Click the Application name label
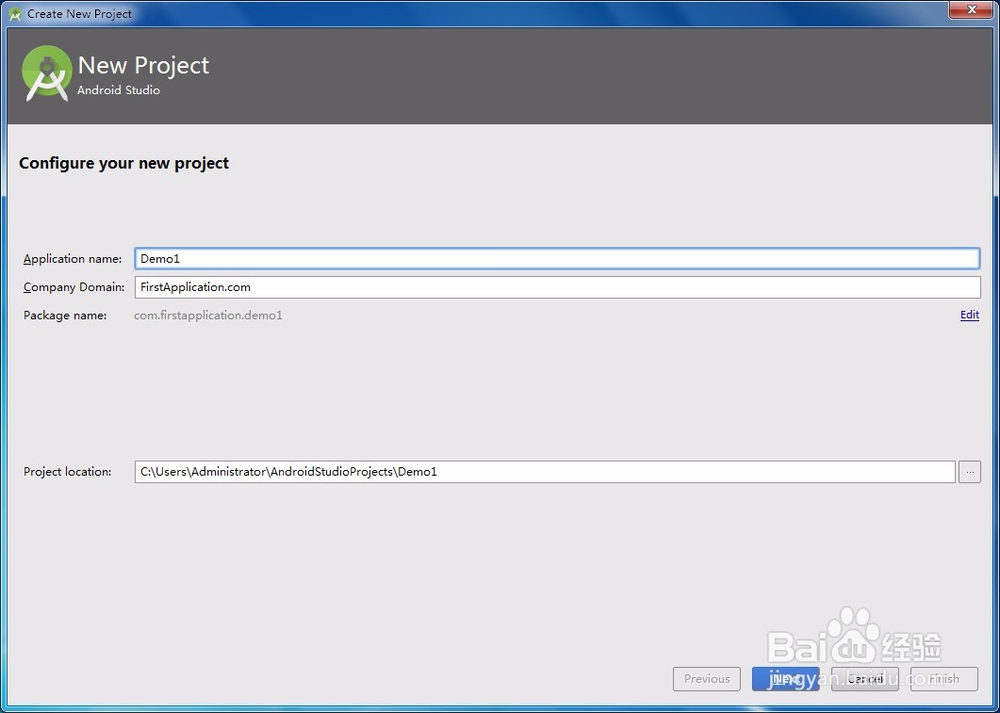Viewport: 1000px width, 713px height. pyautogui.click(x=73, y=259)
